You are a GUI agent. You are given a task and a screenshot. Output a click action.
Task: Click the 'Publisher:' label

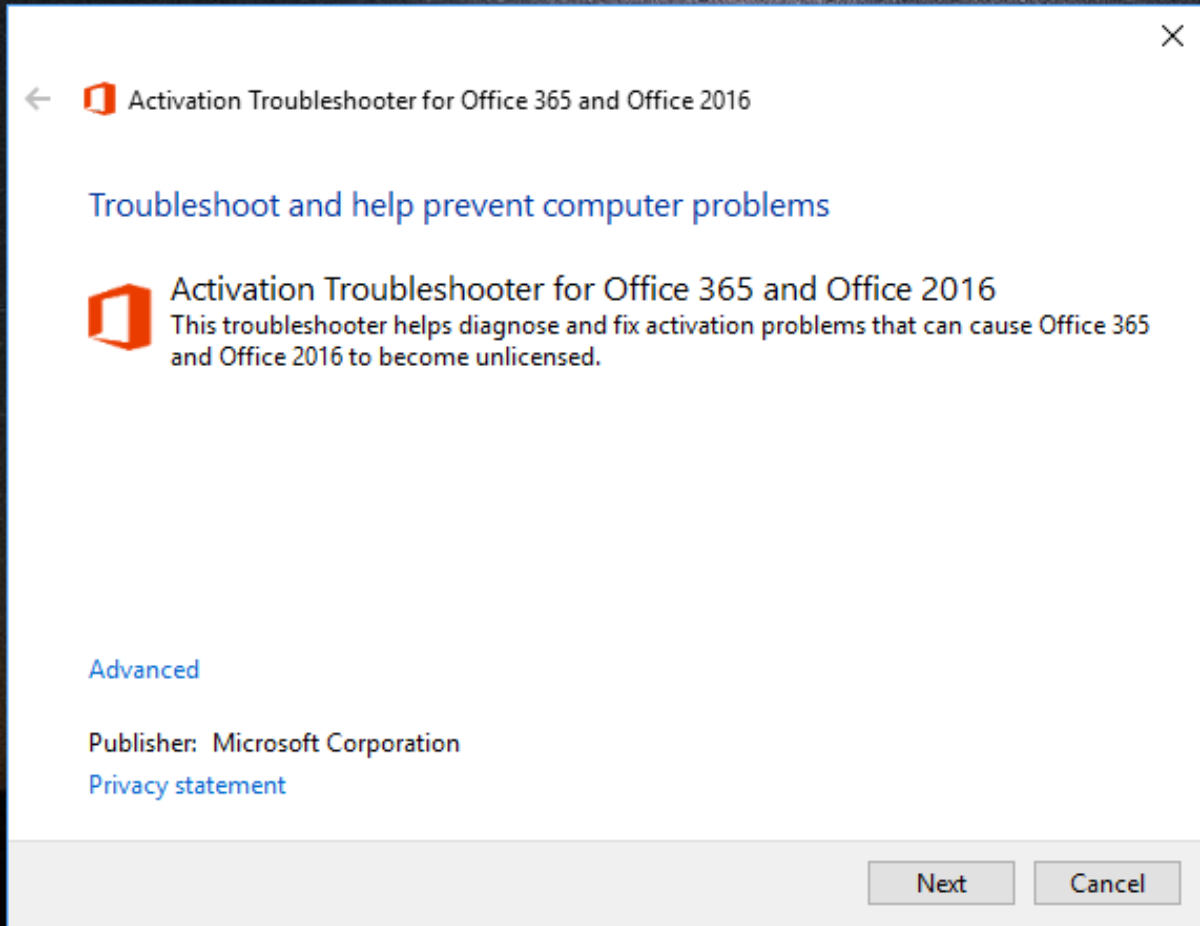pos(143,743)
